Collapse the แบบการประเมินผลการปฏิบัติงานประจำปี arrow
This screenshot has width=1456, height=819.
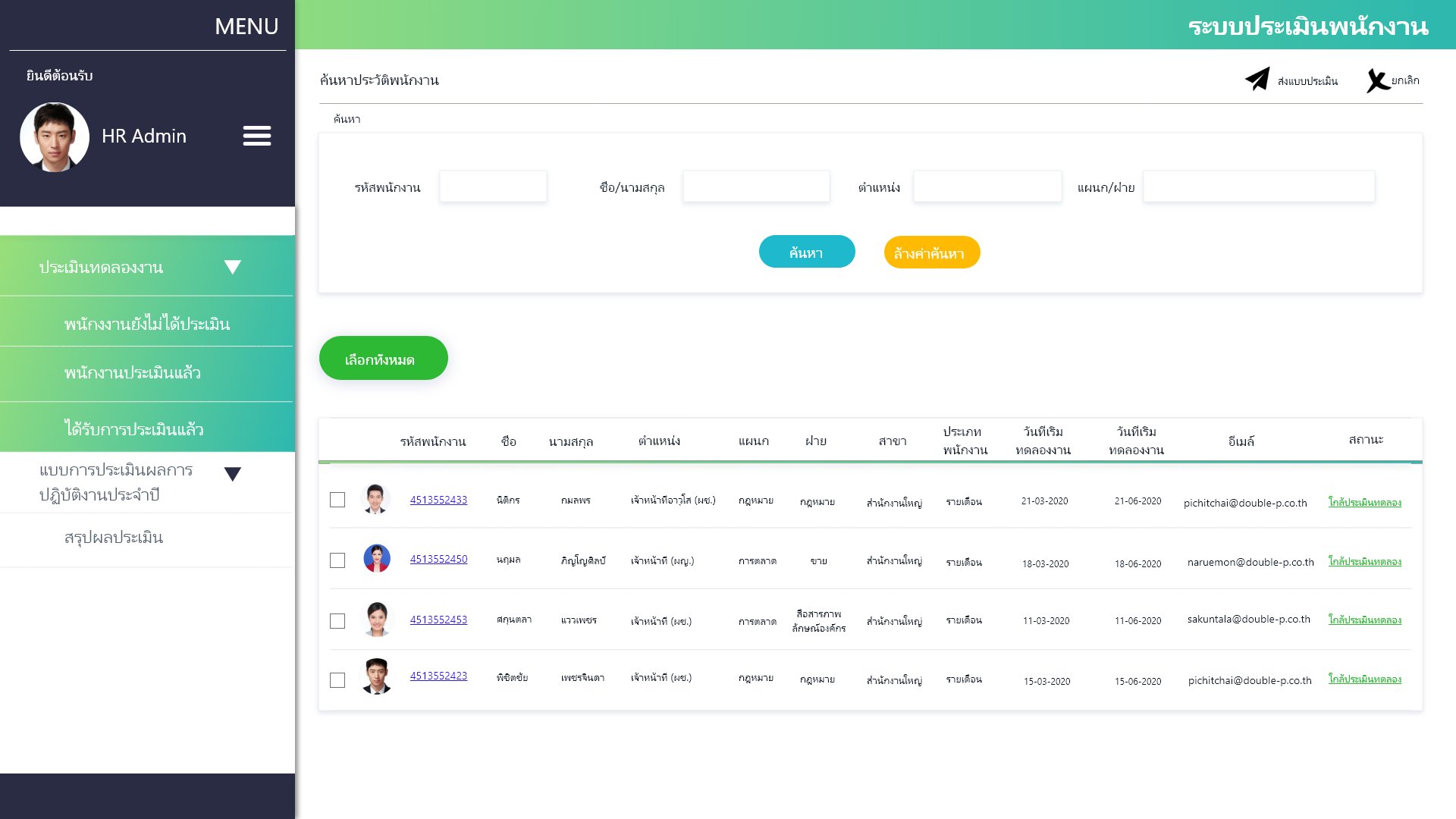[x=233, y=474]
